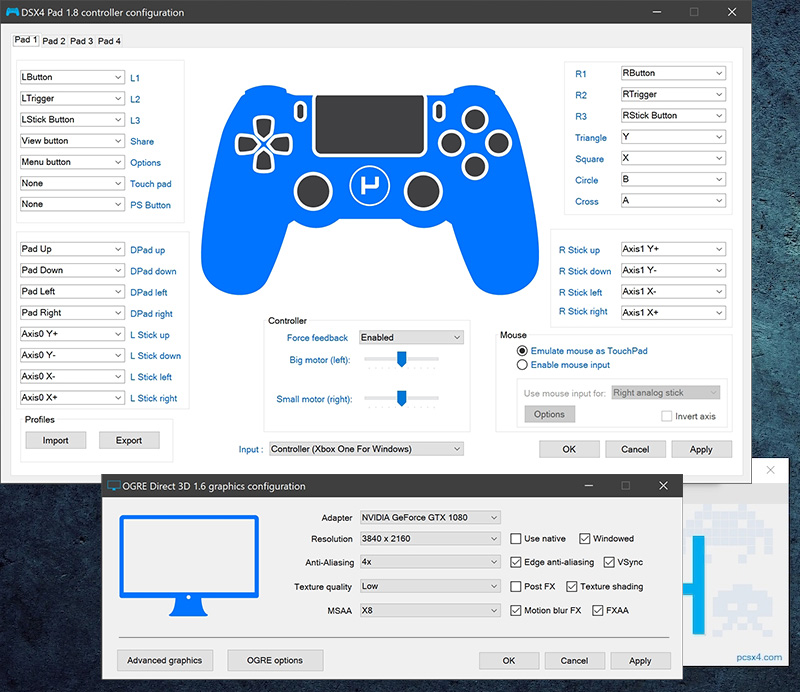Viewport: 800px width, 692px height.
Task: Open Advanced graphics settings
Action: click(x=165, y=660)
